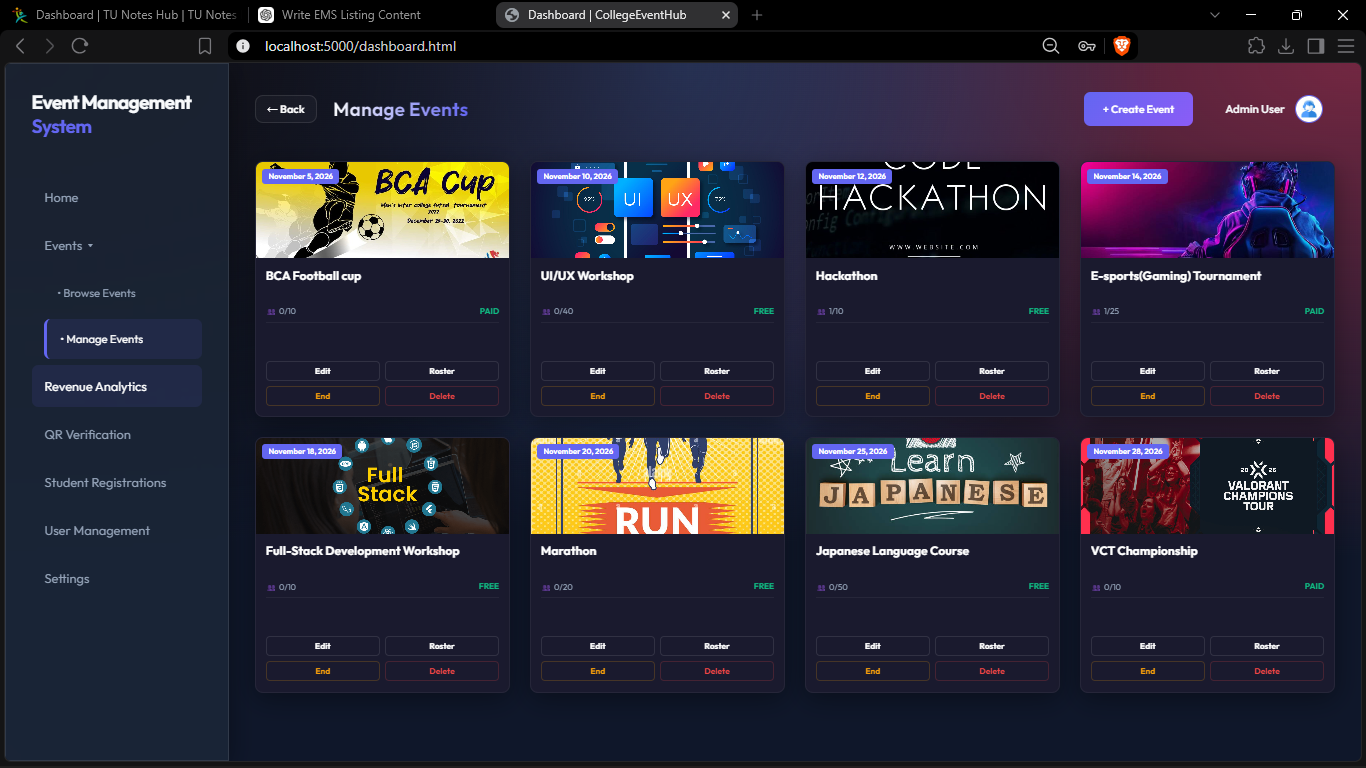Image resolution: width=1366 pixels, height=768 pixels.
Task: Click the address bar URL field
Action: 640,46
